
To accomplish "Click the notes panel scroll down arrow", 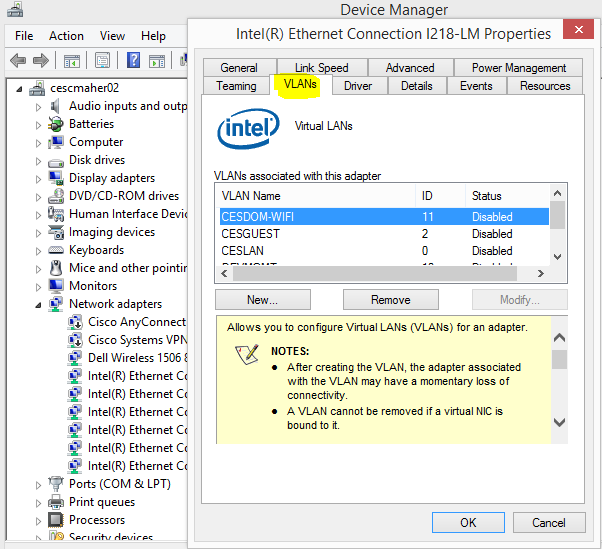I will pyautogui.click(x=559, y=422).
